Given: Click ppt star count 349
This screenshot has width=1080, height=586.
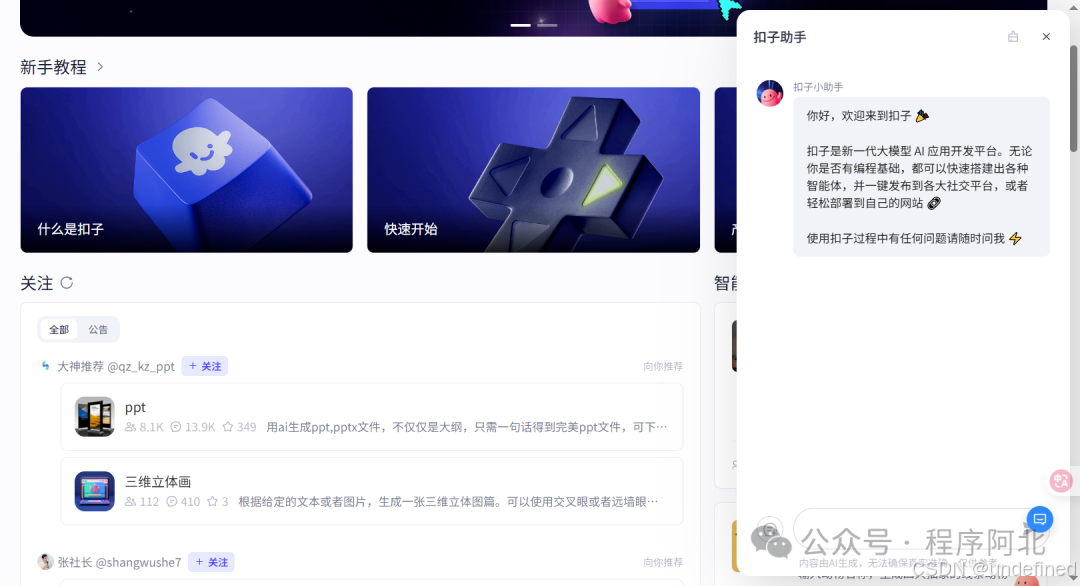Looking at the screenshot, I should 239,427.
